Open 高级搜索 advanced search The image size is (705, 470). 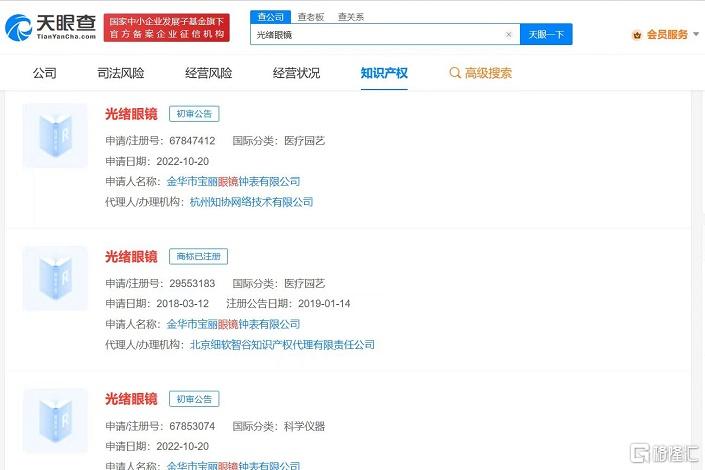click(488, 73)
